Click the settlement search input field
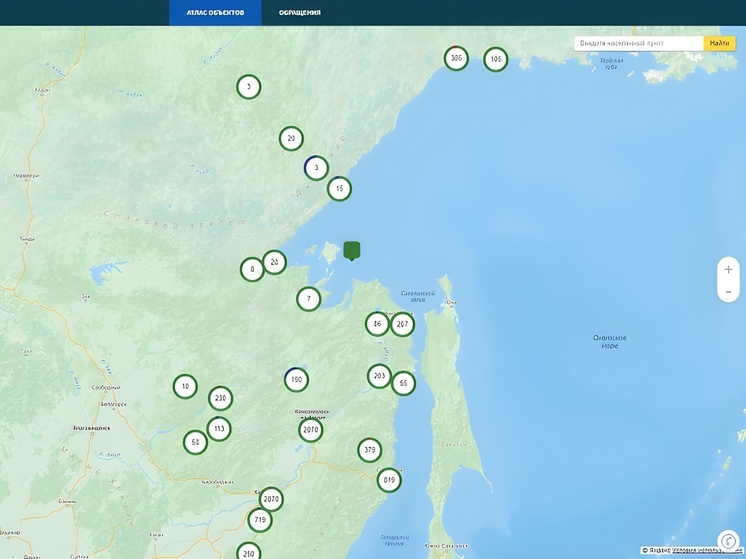This screenshot has height=559, width=746. (x=638, y=43)
